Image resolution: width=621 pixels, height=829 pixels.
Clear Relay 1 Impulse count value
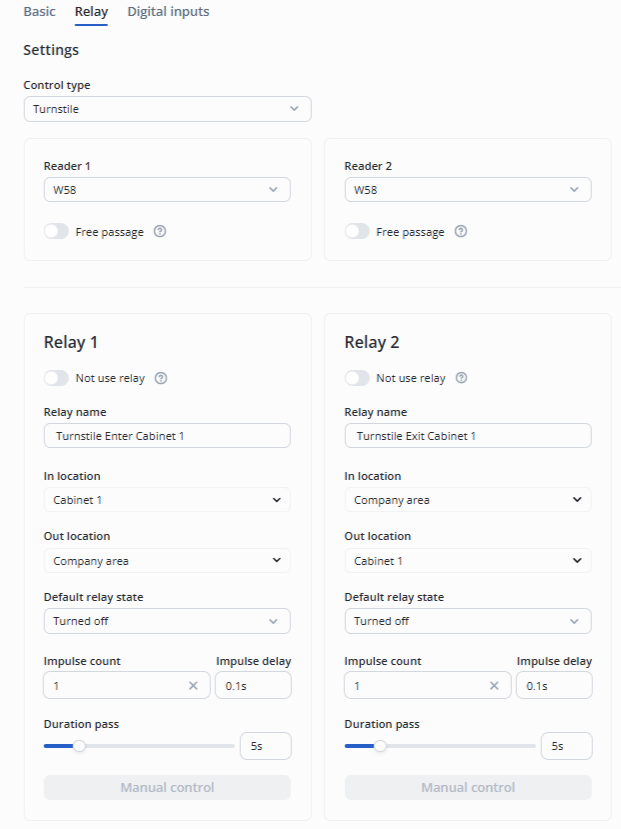(x=193, y=686)
